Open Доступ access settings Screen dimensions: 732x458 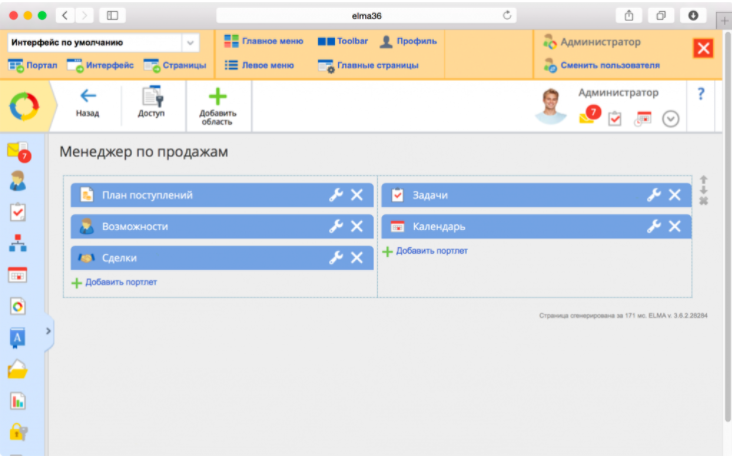click(151, 102)
